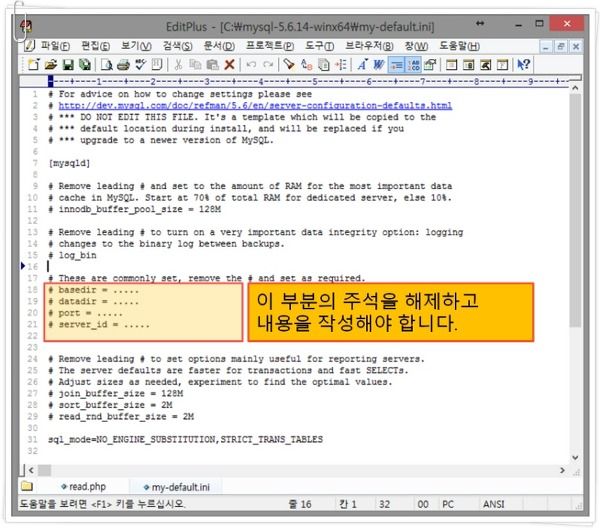Open the 파일(F) menu
Image resolution: width=600 pixels, height=530 pixels.
[x=55, y=46]
